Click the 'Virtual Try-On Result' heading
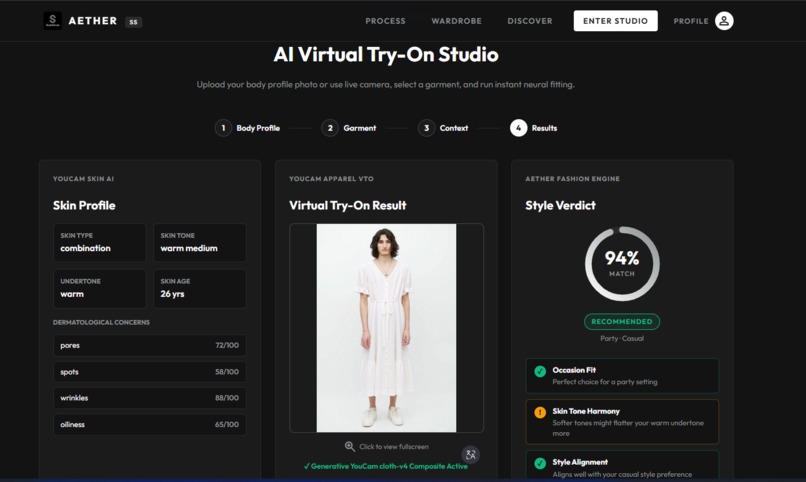Image resolution: width=806 pixels, height=482 pixels. tap(347, 206)
